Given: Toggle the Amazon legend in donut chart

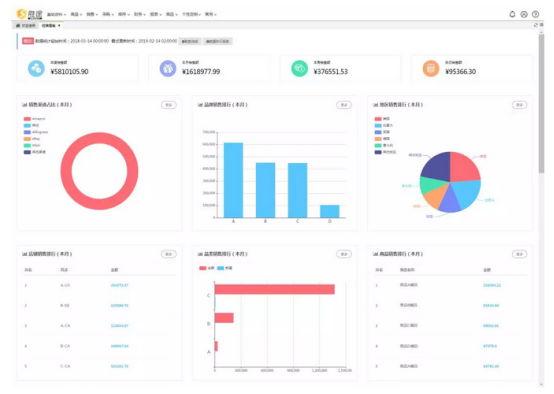Looking at the screenshot, I should (x=35, y=119).
